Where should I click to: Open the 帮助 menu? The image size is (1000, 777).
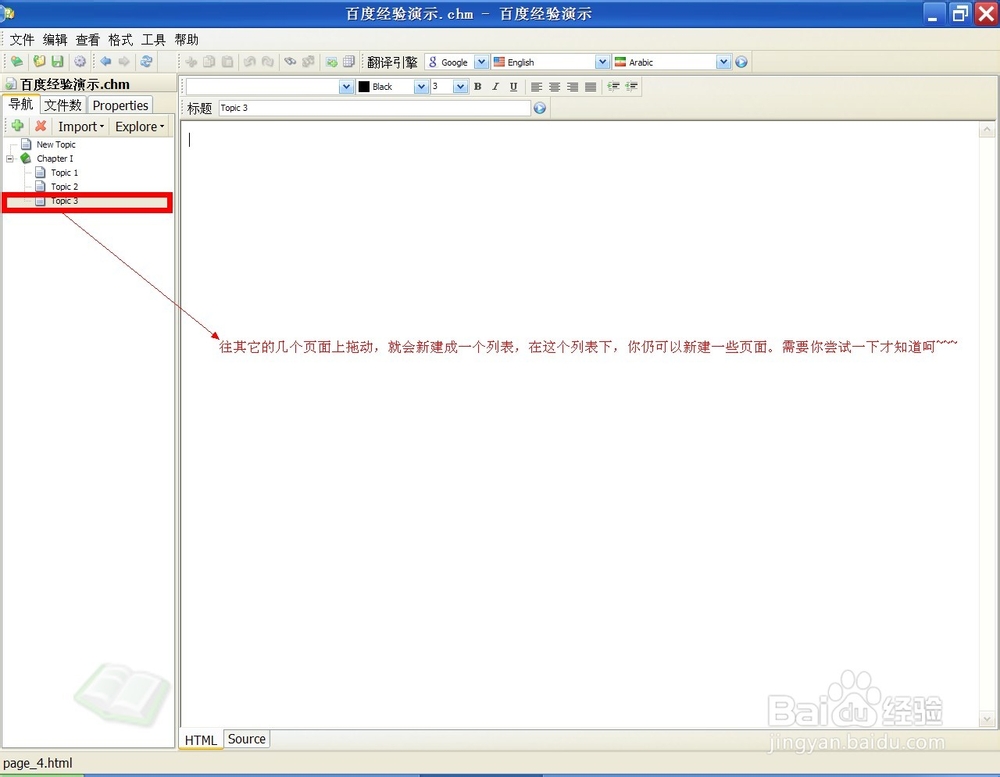point(186,40)
